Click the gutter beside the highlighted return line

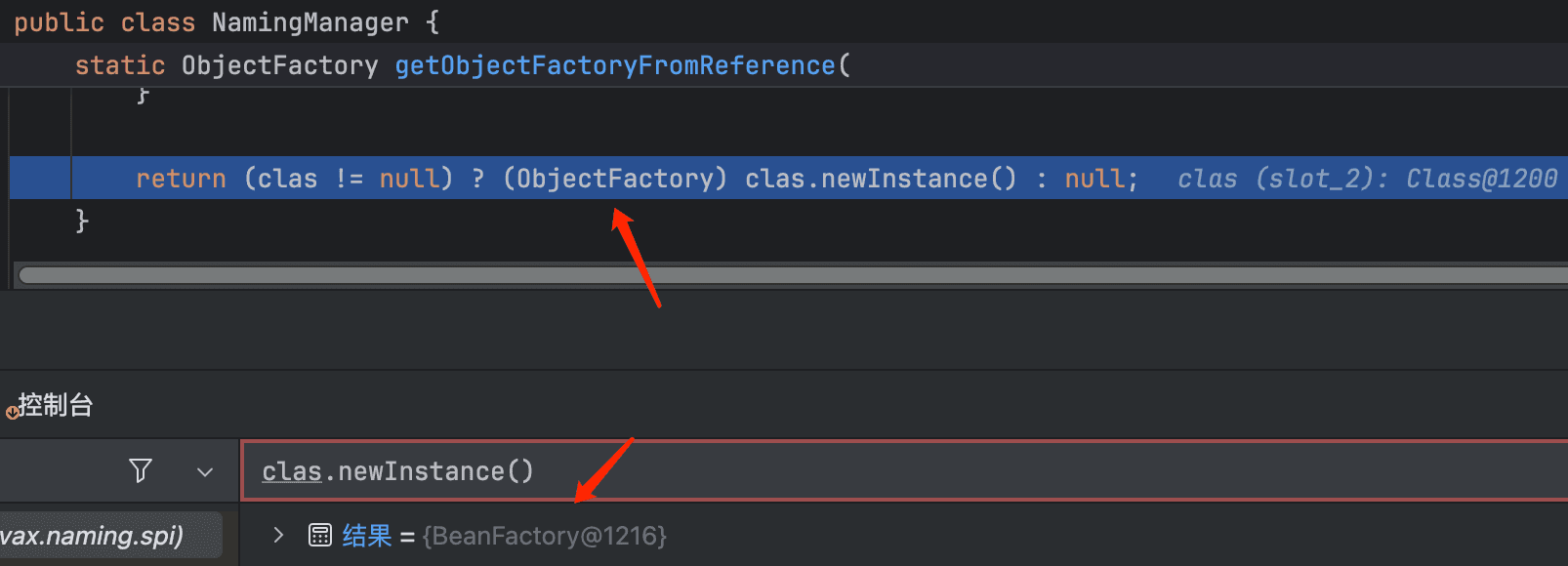[x=39, y=179]
